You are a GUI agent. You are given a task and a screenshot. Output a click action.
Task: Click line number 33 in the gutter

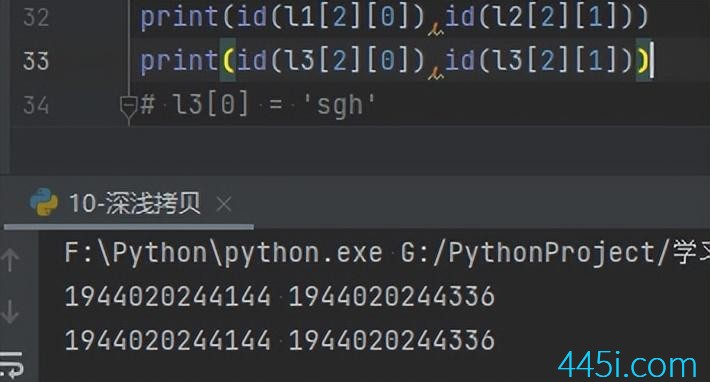36,61
